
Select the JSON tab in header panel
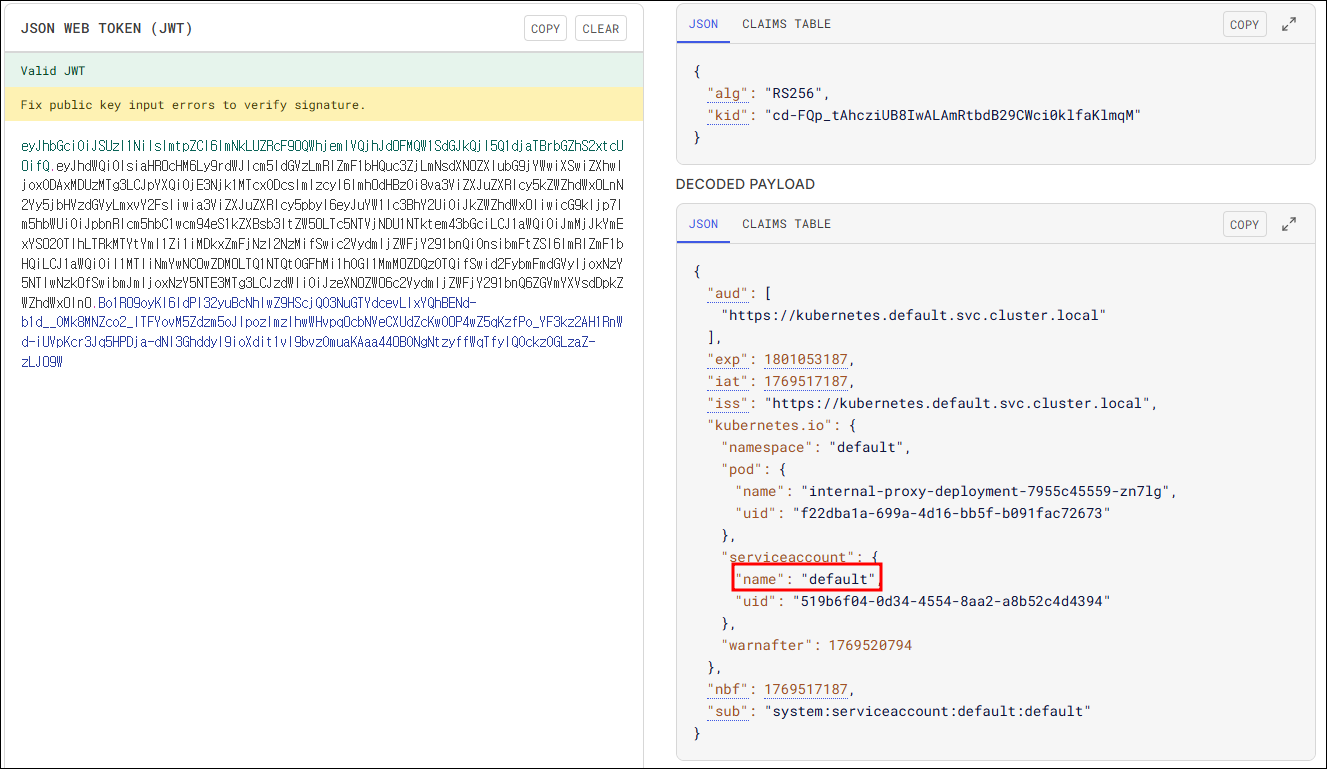(x=703, y=24)
